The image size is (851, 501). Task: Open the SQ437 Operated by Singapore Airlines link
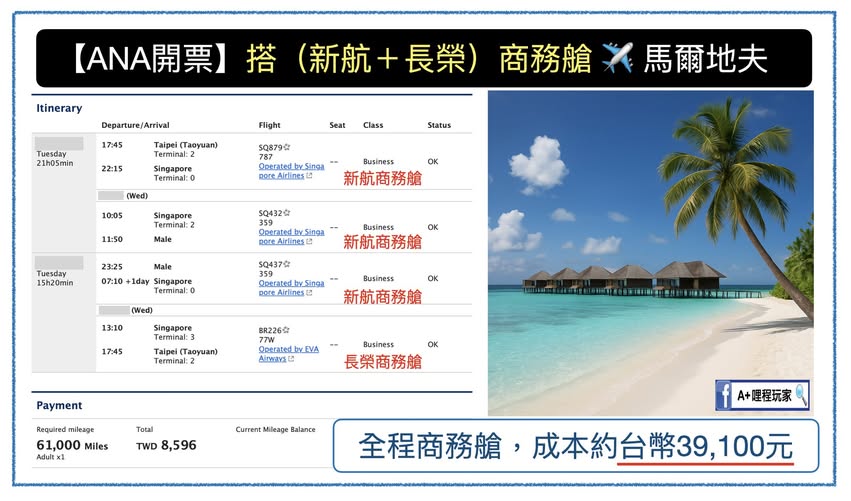coord(290,288)
